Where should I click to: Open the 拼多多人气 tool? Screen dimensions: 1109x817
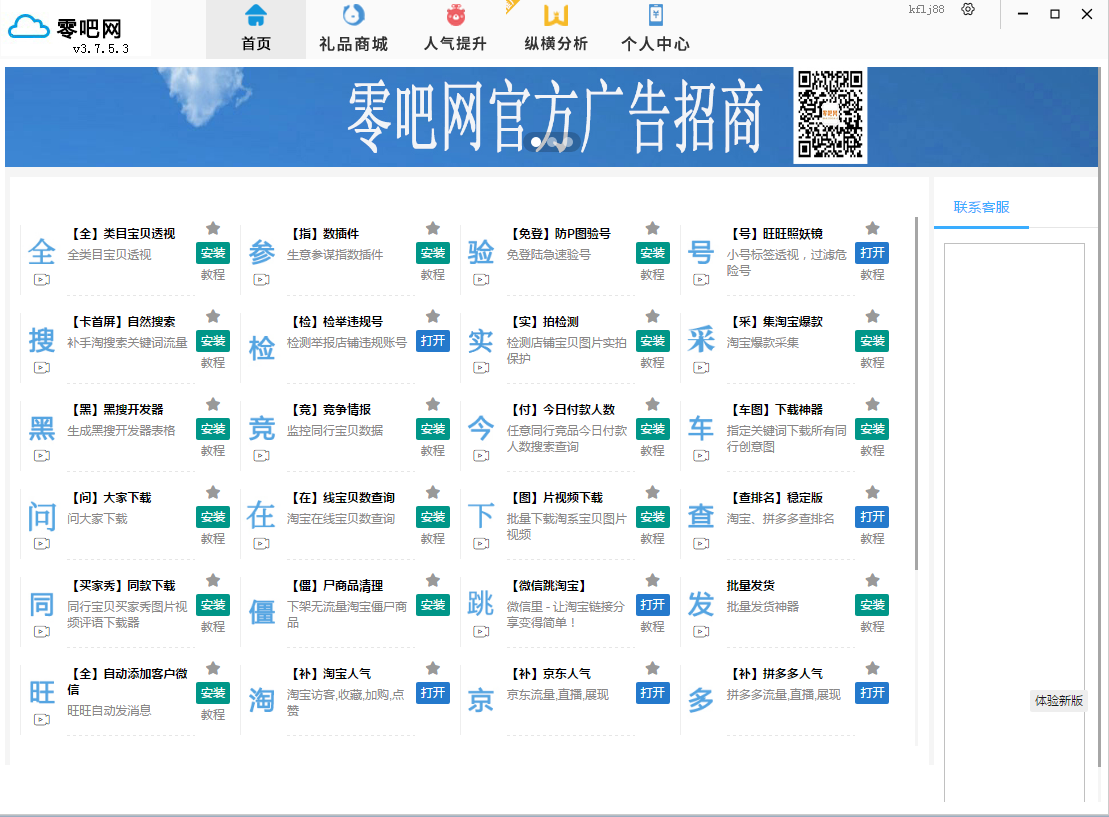point(872,693)
